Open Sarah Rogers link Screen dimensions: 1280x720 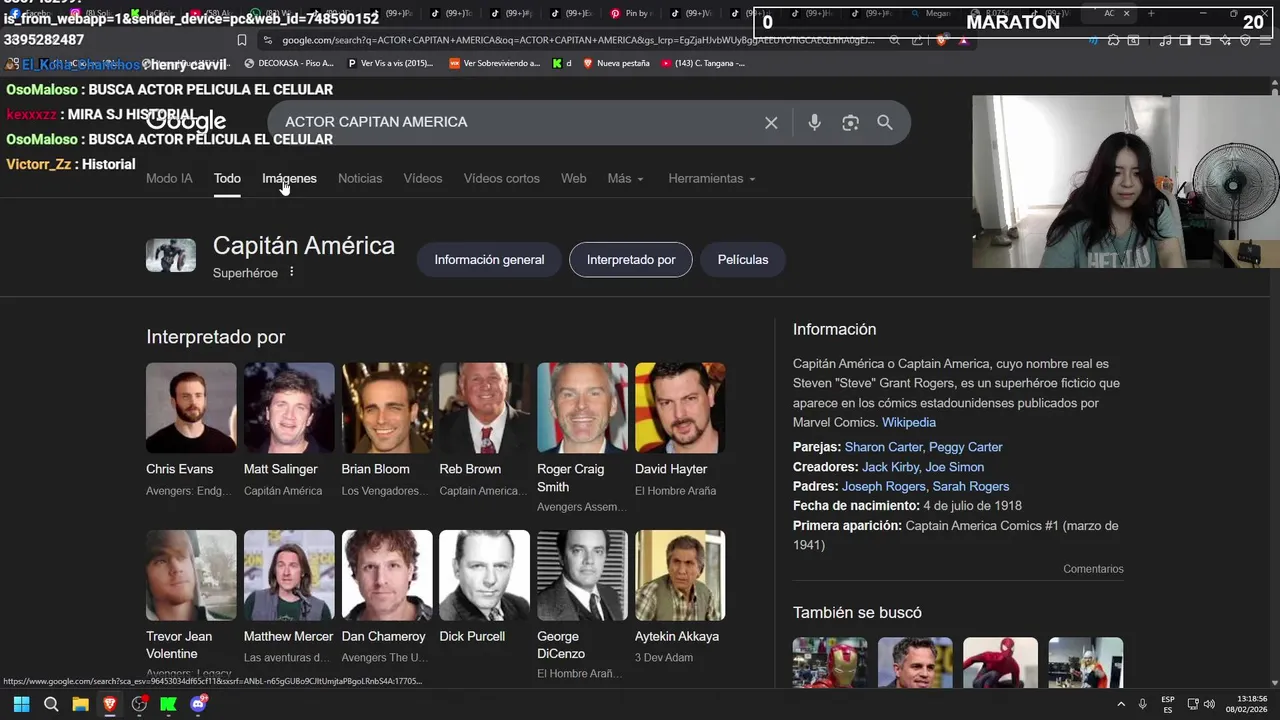pos(971,486)
